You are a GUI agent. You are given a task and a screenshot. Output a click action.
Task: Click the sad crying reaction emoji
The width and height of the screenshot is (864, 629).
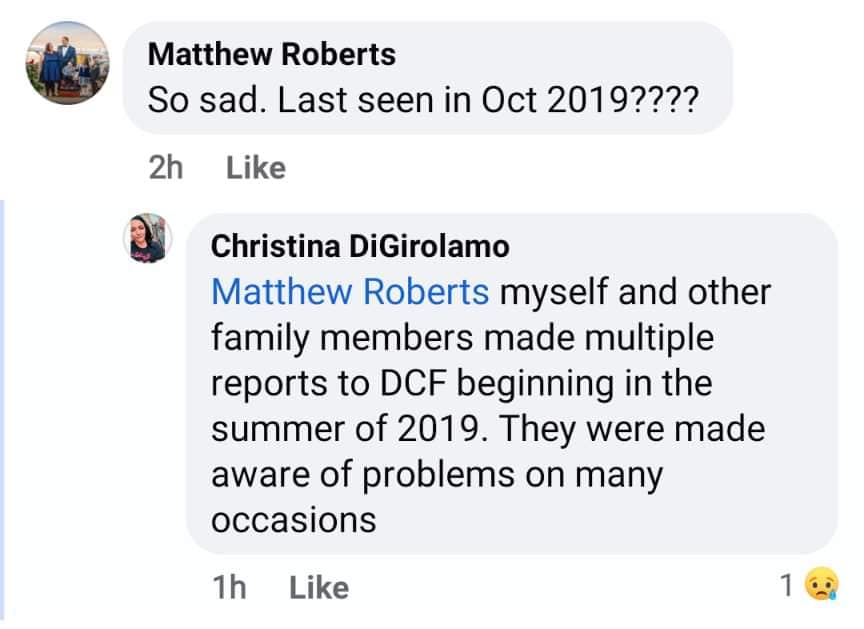[822, 587]
